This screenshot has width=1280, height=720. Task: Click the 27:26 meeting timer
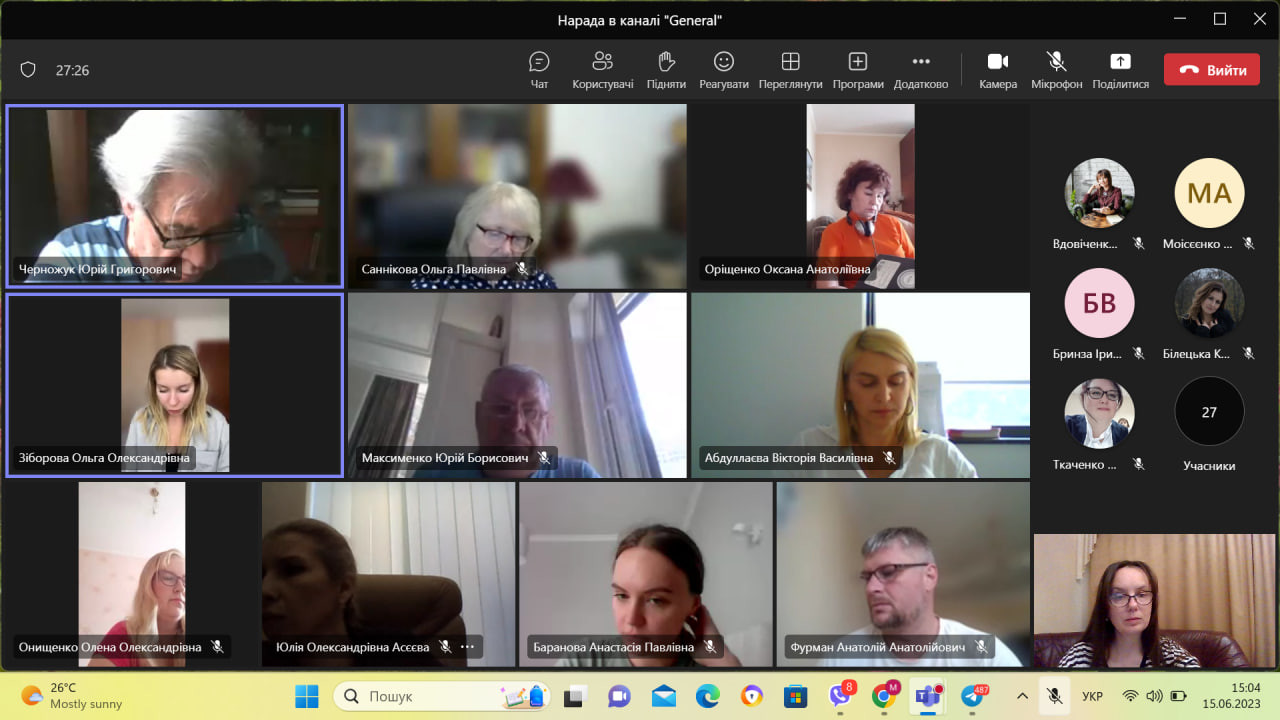(72, 70)
